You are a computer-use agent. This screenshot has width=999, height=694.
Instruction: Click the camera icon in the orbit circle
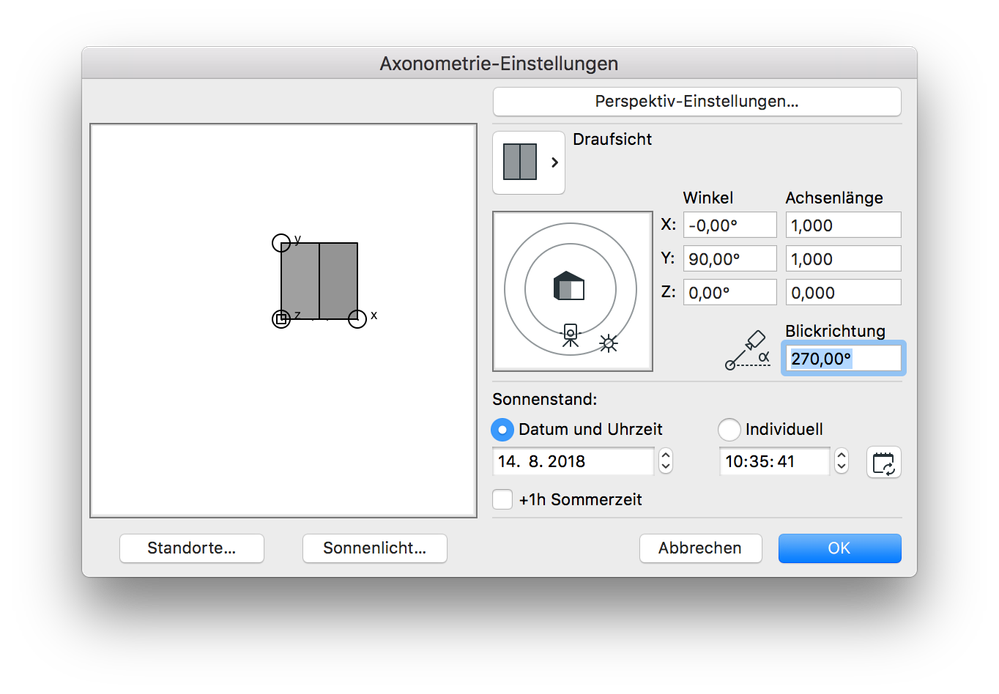coord(570,335)
